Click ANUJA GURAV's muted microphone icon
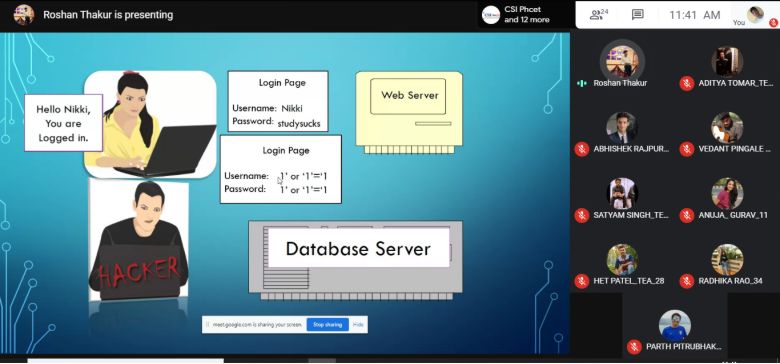 coord(686,215)
